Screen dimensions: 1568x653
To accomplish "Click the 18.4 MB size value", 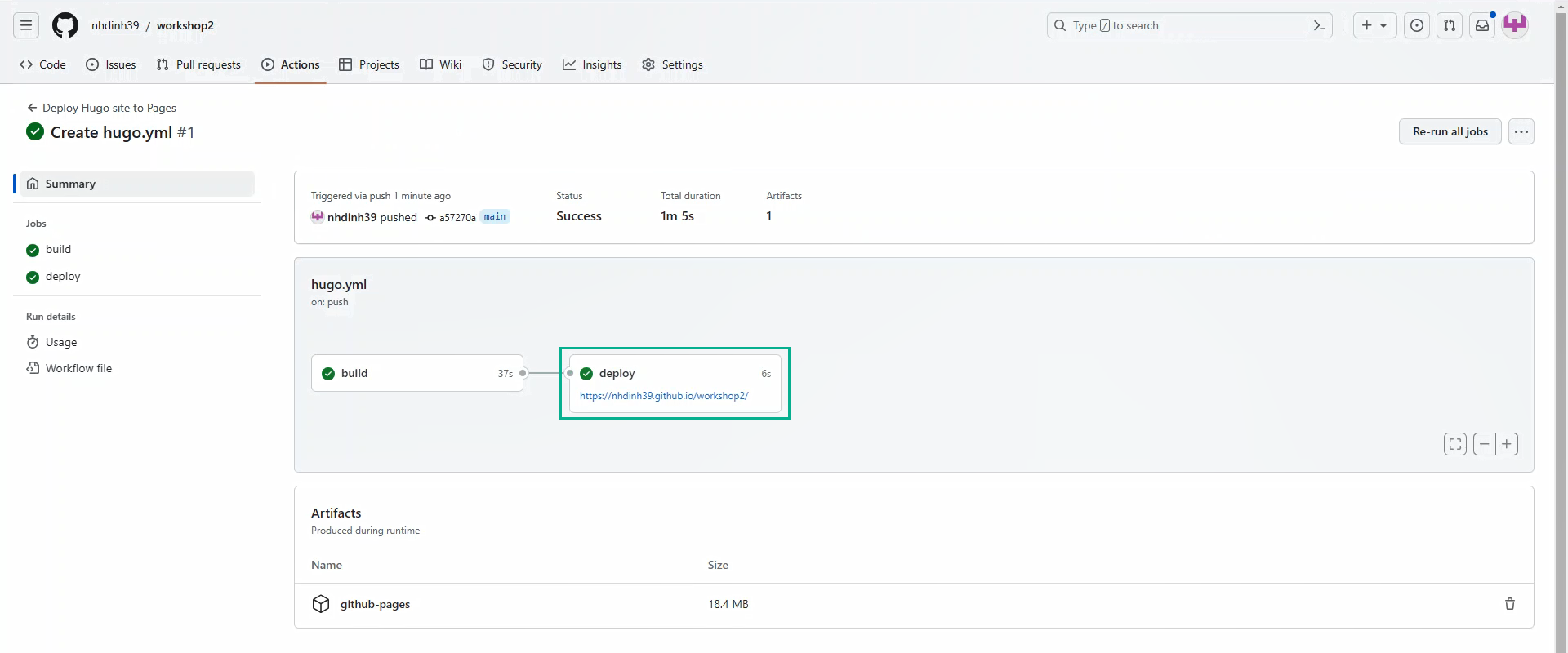I will [x=728, y=605].
